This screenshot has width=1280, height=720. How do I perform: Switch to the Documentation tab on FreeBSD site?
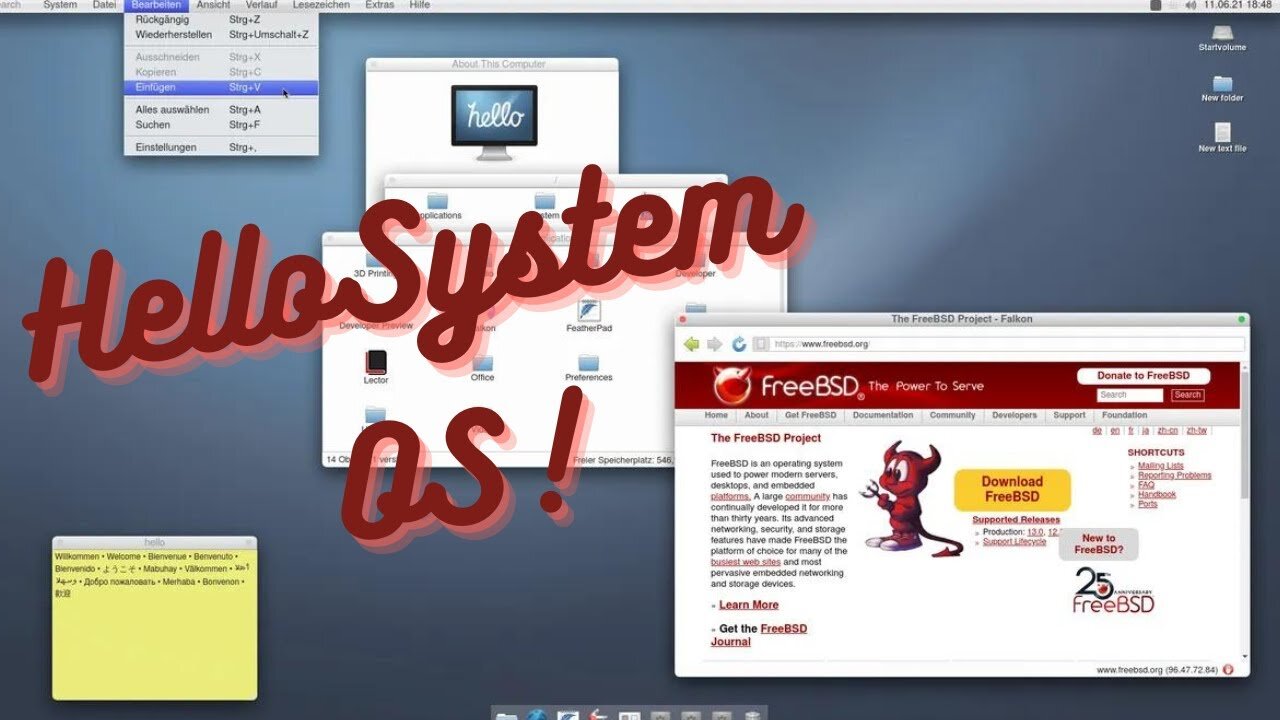(x=882, y=415)
